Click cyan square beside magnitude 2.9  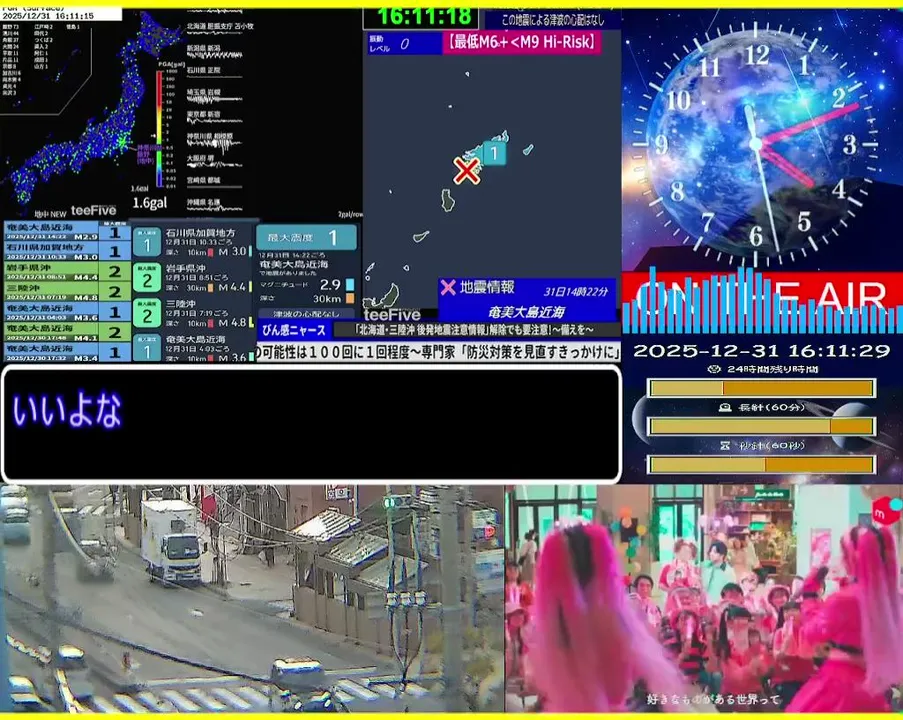tap(350, 285)
